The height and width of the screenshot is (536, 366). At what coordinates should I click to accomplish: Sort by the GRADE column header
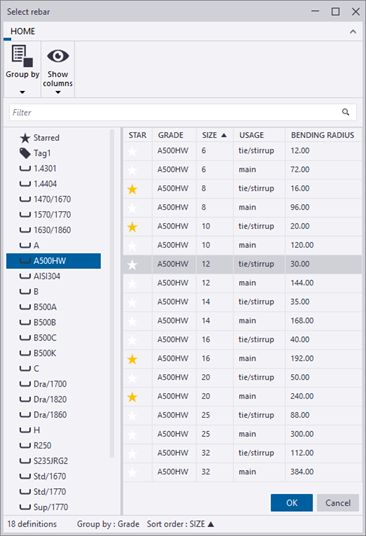[174, 135]
